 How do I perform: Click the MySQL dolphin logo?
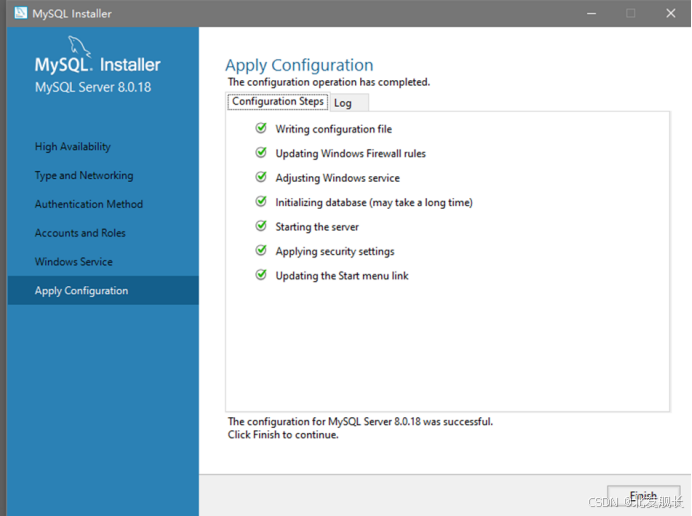pyautogui.click(x=79, y=46)
